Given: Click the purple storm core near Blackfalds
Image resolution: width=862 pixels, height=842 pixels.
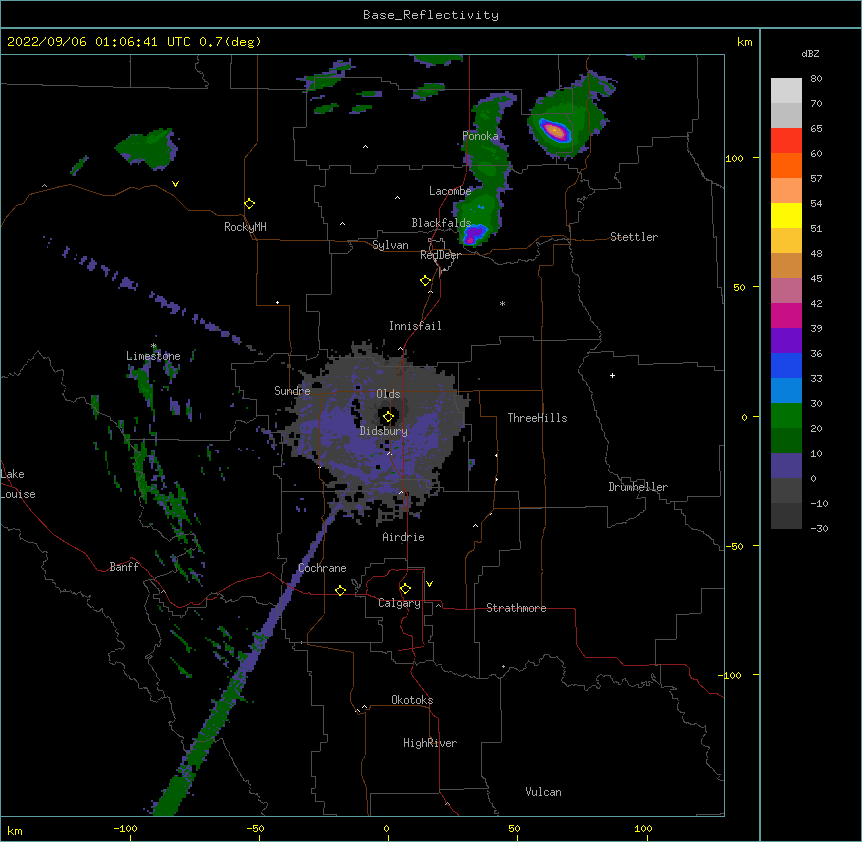Looking at the screenshot, I should click(x=473, y=235).
